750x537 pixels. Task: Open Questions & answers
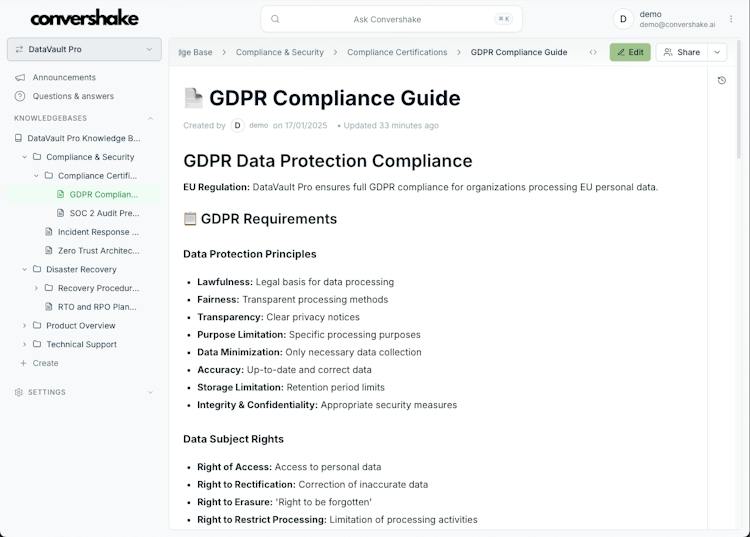(x=73, y=96)
